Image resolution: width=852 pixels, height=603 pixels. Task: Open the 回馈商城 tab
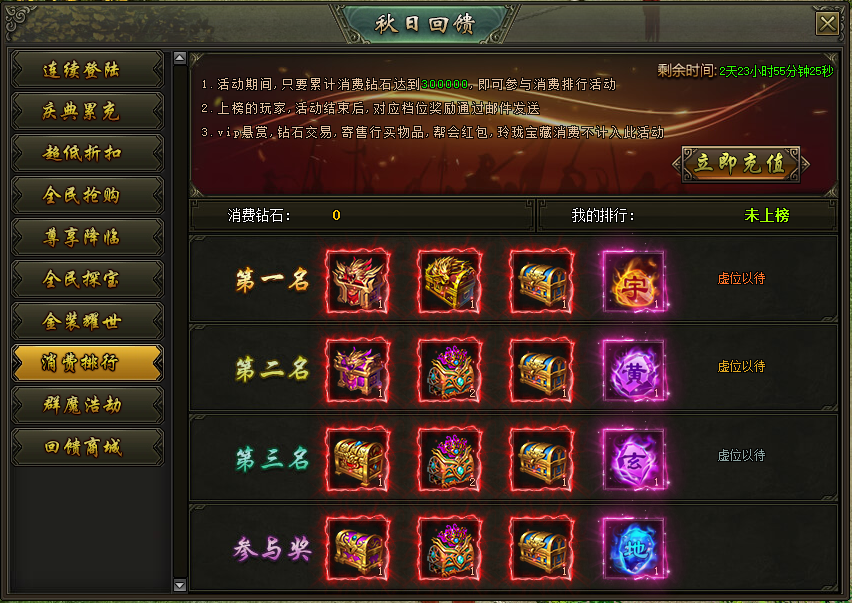pos(87,447)
